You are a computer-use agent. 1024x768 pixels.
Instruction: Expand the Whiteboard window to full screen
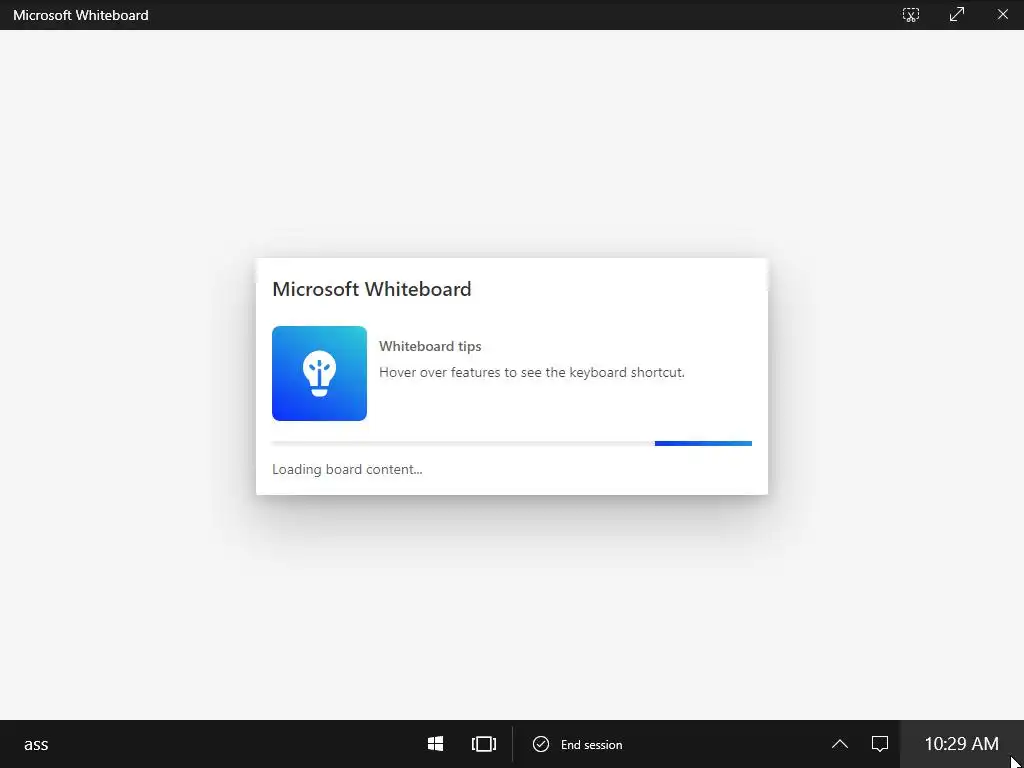click(x=957, y=14)
